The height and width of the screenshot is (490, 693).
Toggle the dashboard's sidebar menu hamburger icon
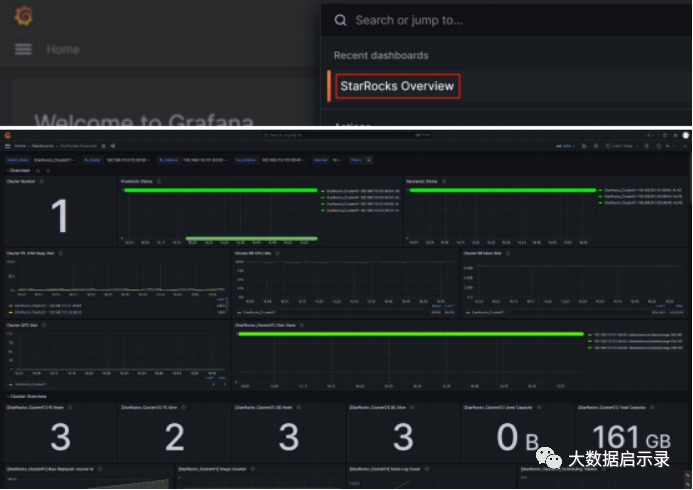click(x=8, y=146)
